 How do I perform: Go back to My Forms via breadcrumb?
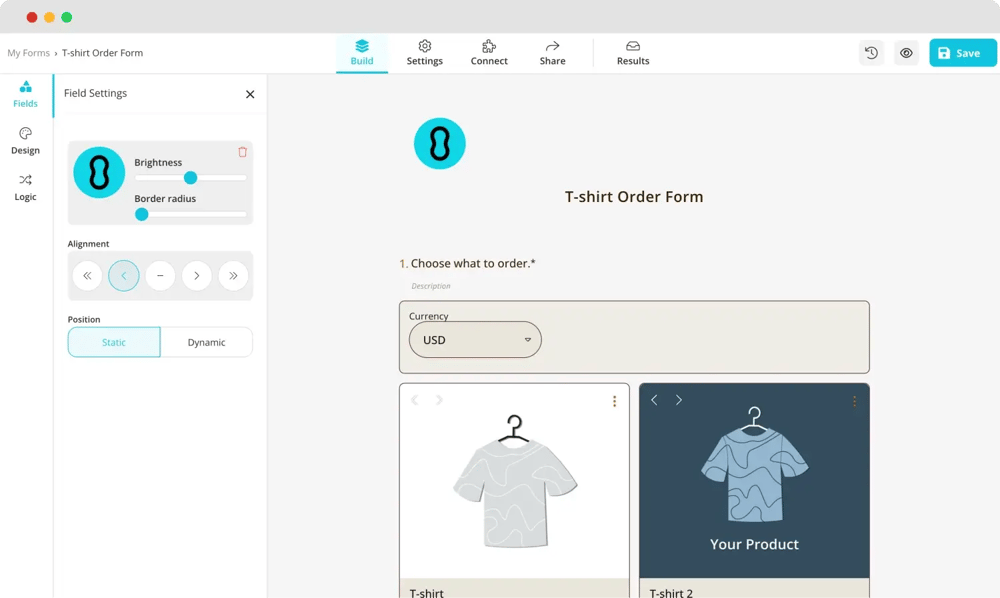28,53
